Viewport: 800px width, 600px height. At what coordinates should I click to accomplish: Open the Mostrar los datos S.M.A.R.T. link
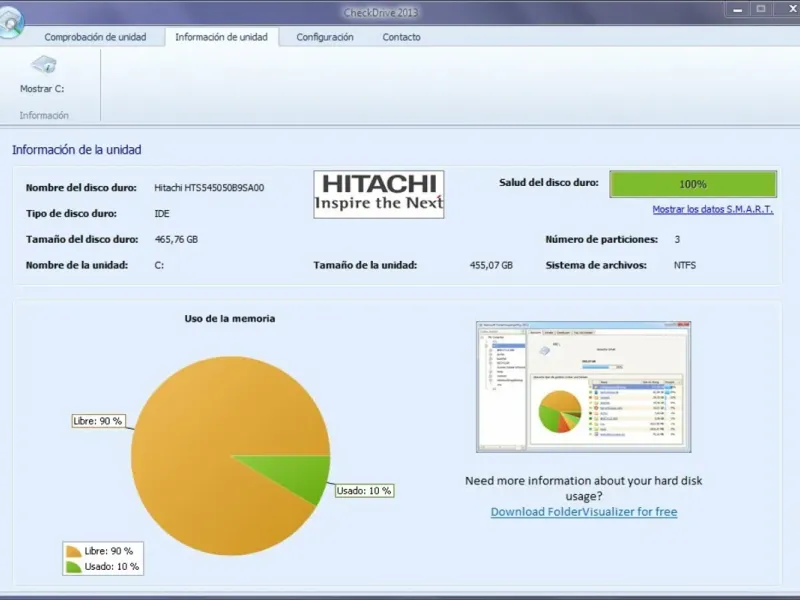coord(713,209)
